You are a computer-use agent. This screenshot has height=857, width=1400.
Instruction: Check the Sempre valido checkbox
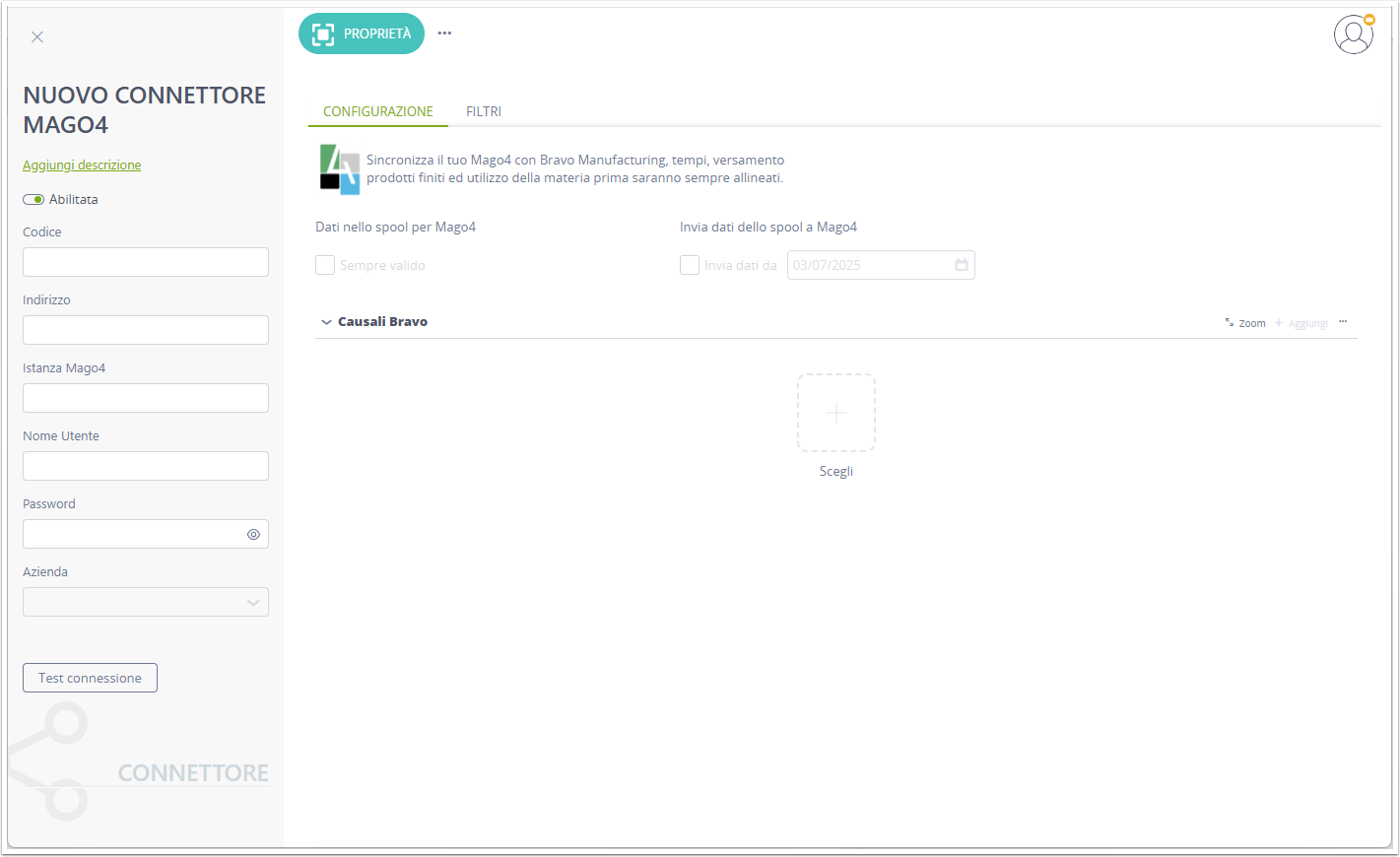point(325,265)
